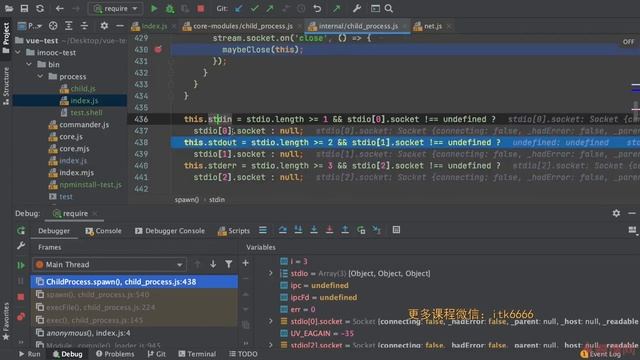Expand the stdio[0].socket variable
The image size is (640, 360).
(x=270, y=322)
